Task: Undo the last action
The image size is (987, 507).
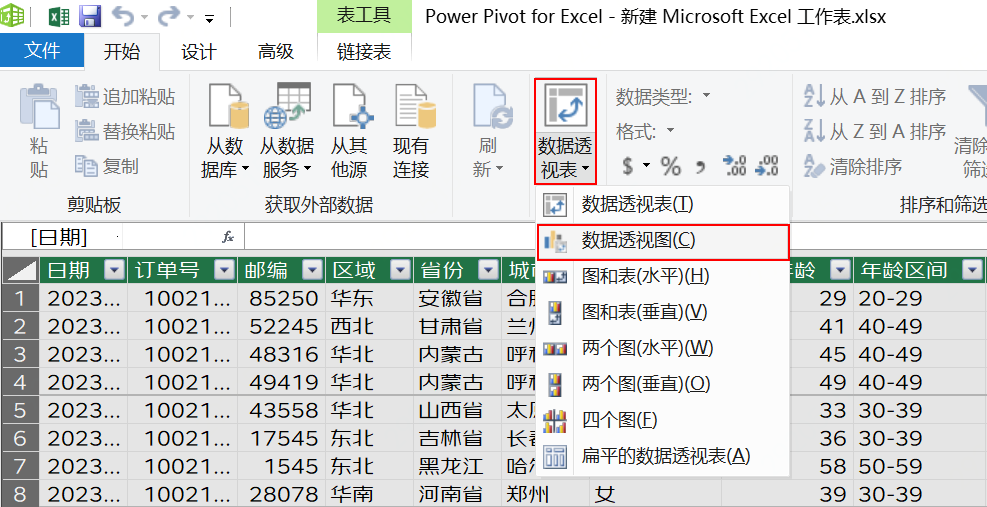Action: click(x=123, y=16)
